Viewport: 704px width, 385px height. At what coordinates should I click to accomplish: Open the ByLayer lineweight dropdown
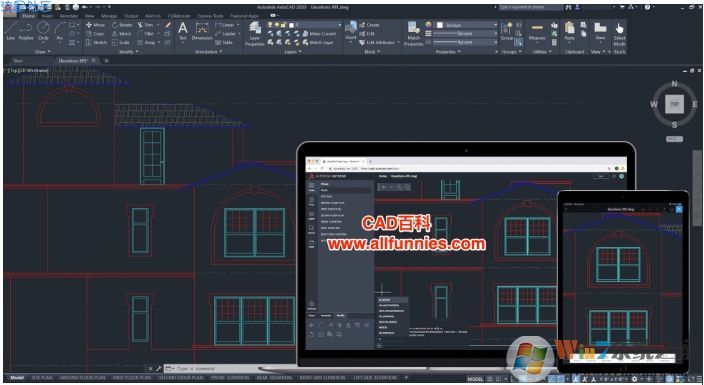tap(465, 34)
